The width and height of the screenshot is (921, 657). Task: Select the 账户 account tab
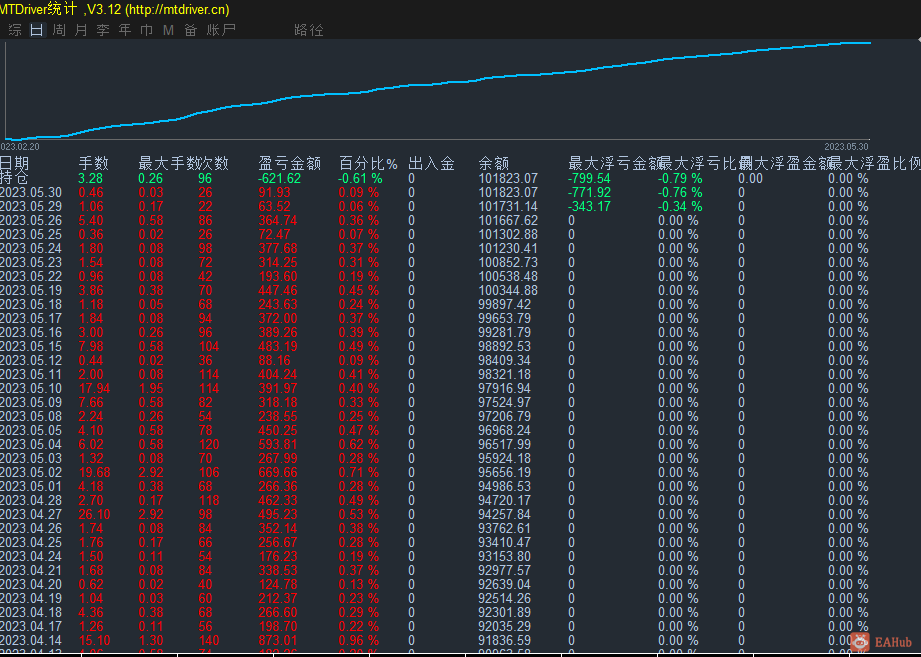(221, 30)
